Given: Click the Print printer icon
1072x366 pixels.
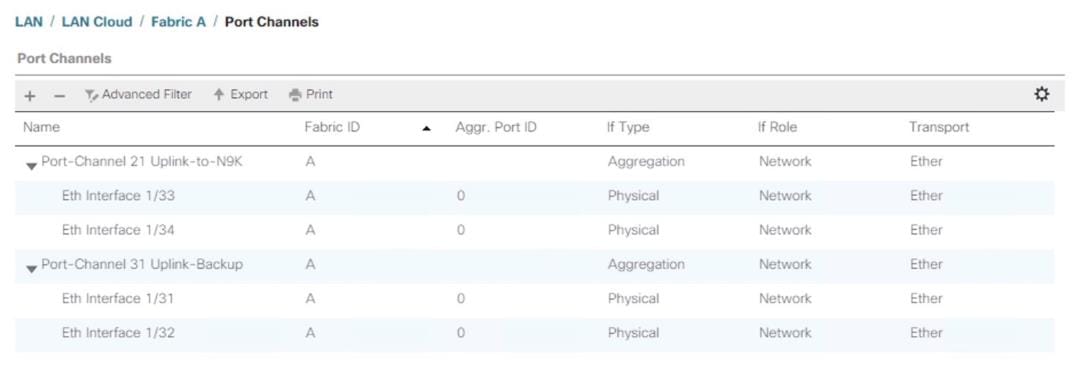Looking at the screenshot, I should click(x=295, y=95).
